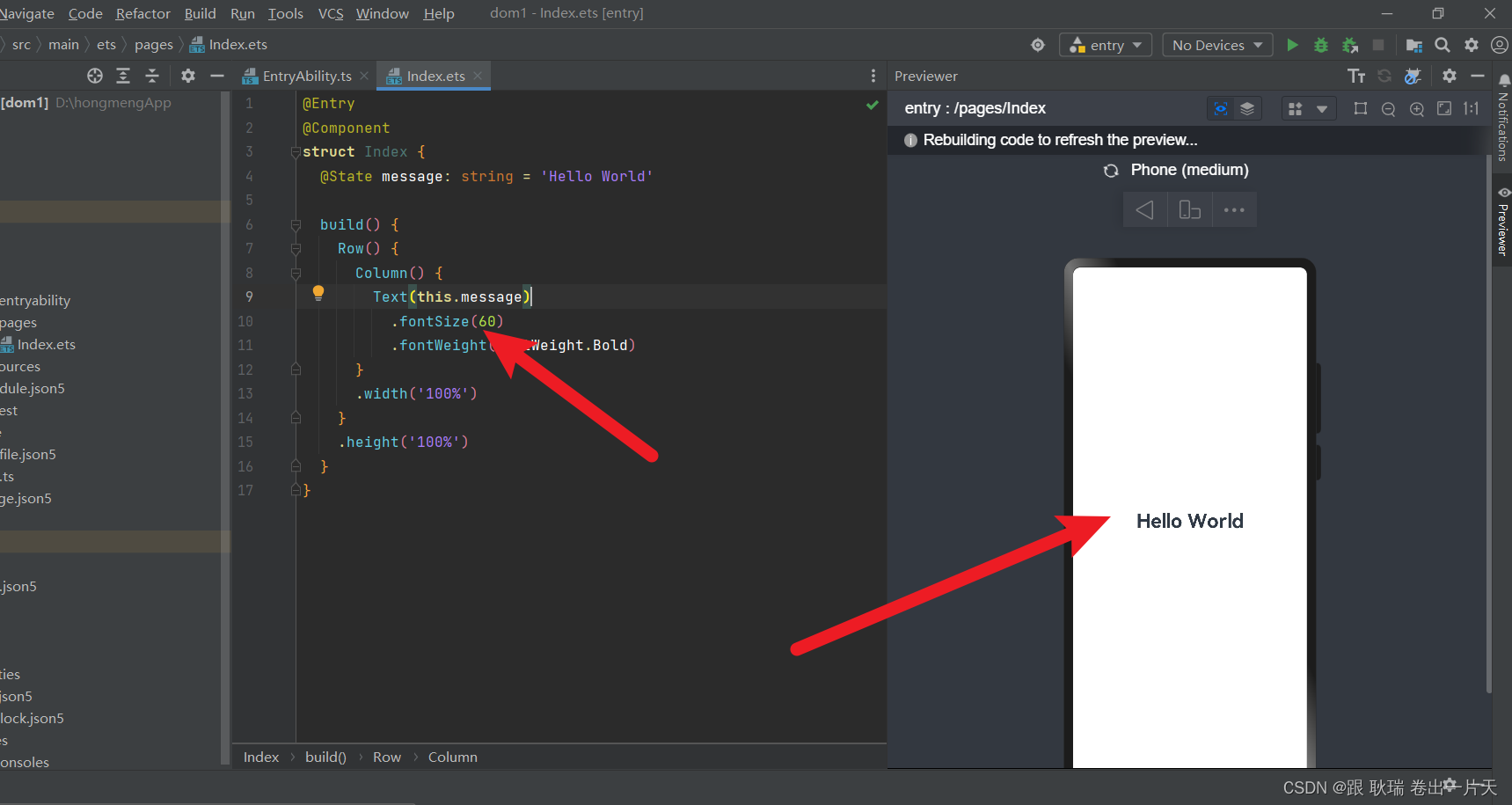
Task: Toggle the layers view in Previewer
Action: click(1247, 108)
